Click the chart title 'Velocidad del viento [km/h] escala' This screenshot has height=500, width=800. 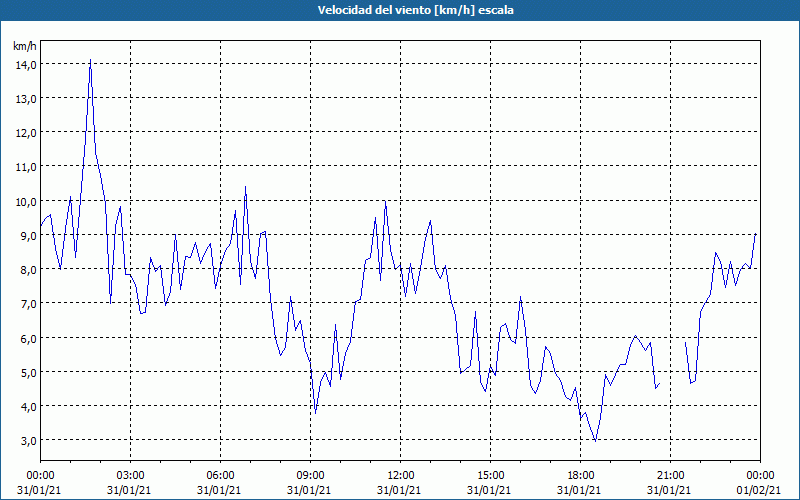(415, 10)
